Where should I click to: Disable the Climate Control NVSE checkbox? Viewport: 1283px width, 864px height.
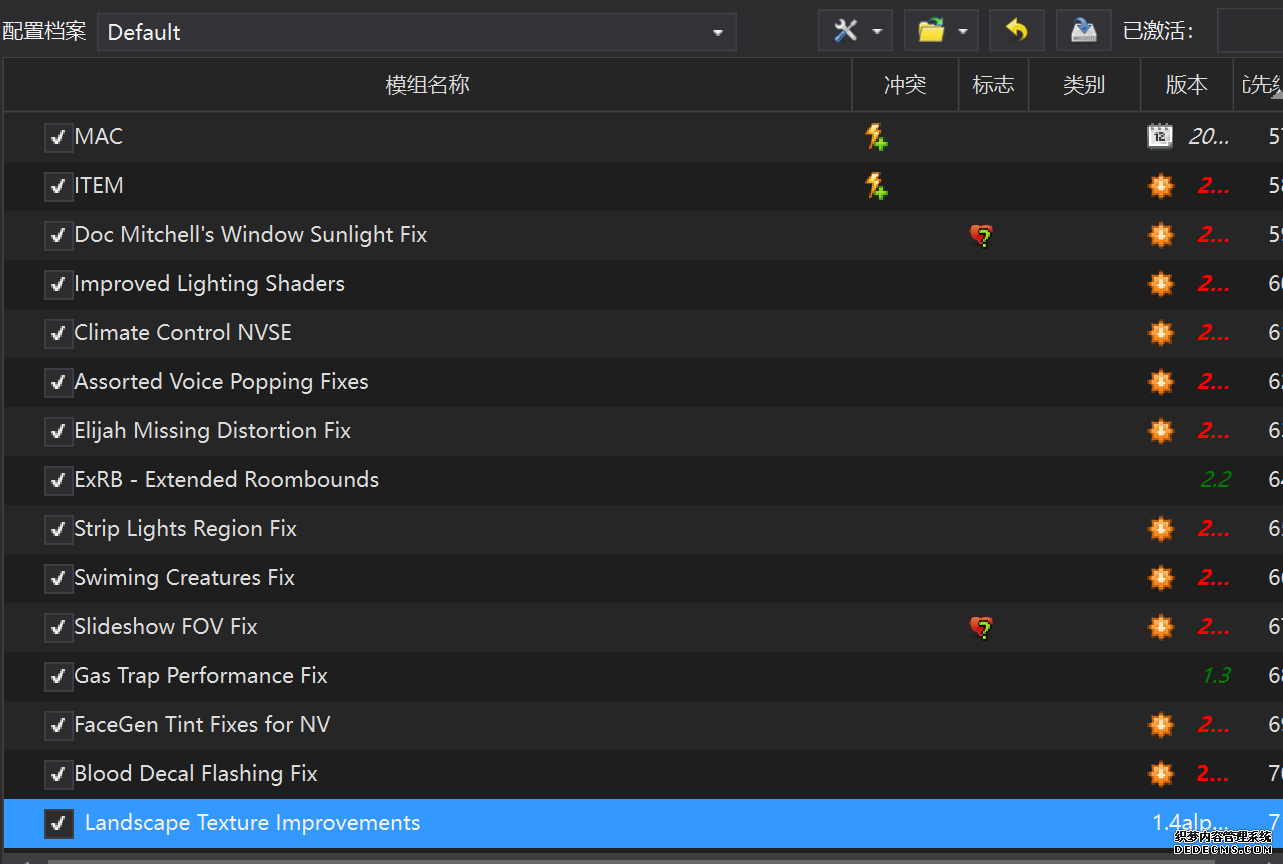pos(58,334)
